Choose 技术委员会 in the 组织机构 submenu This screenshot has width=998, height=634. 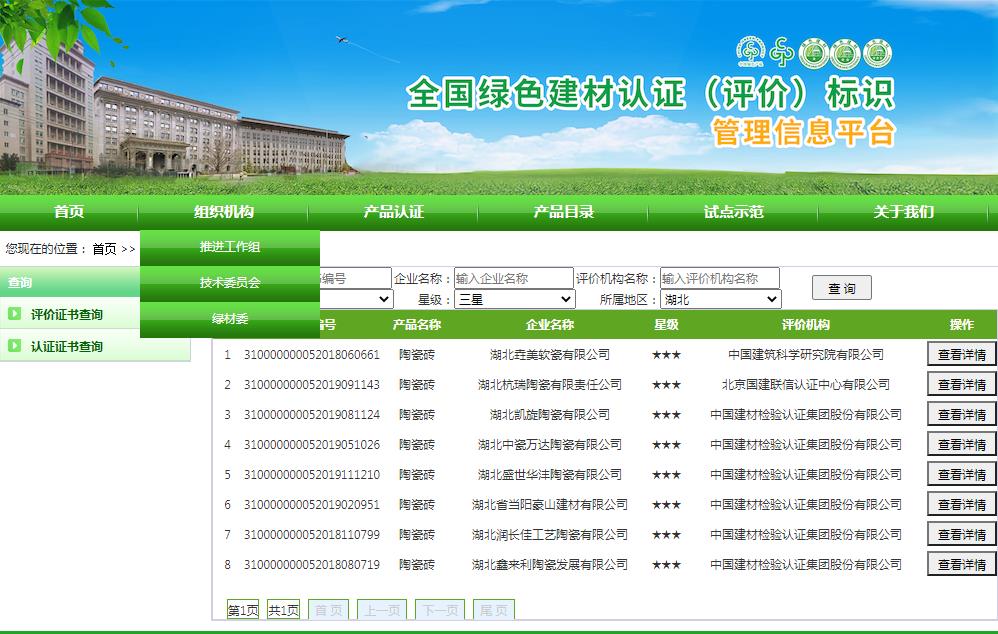pos(230,283)
